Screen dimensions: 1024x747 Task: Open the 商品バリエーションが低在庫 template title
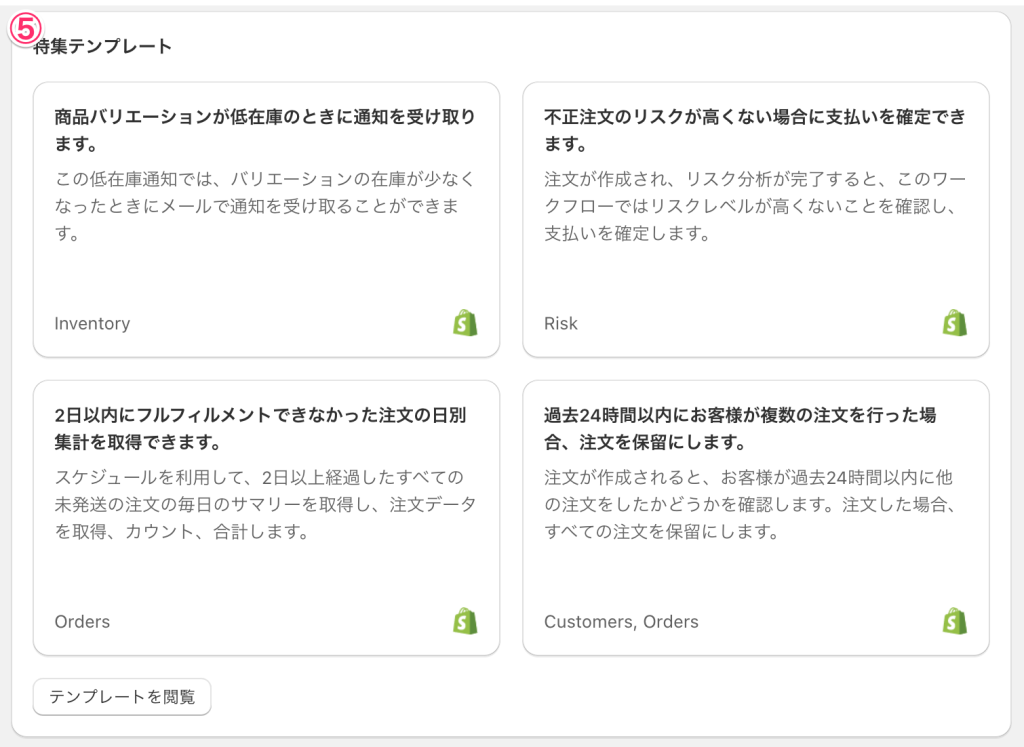265,130
